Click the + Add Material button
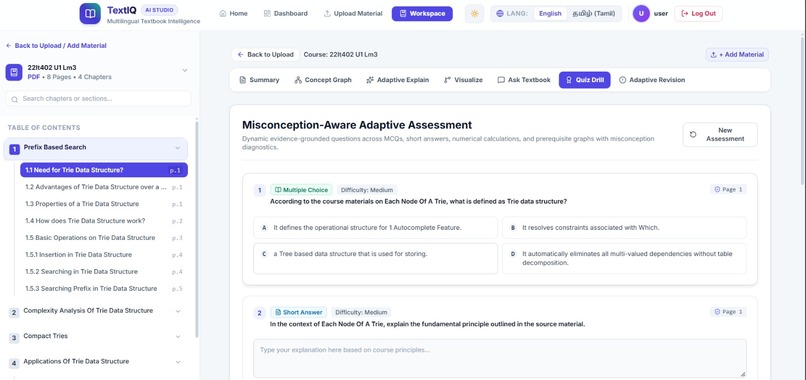 click(x=737, y=55)
